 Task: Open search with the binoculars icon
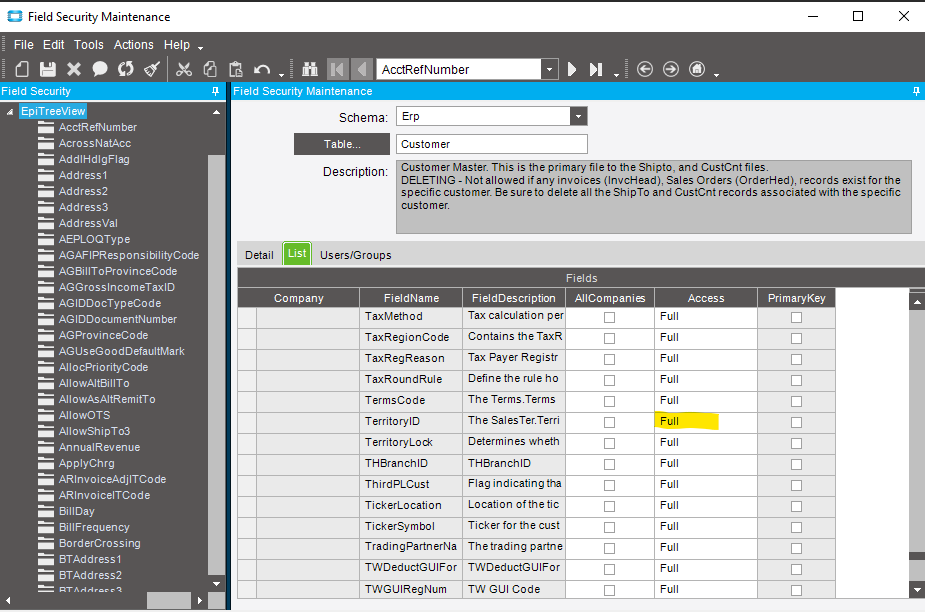tap(310, 69)
